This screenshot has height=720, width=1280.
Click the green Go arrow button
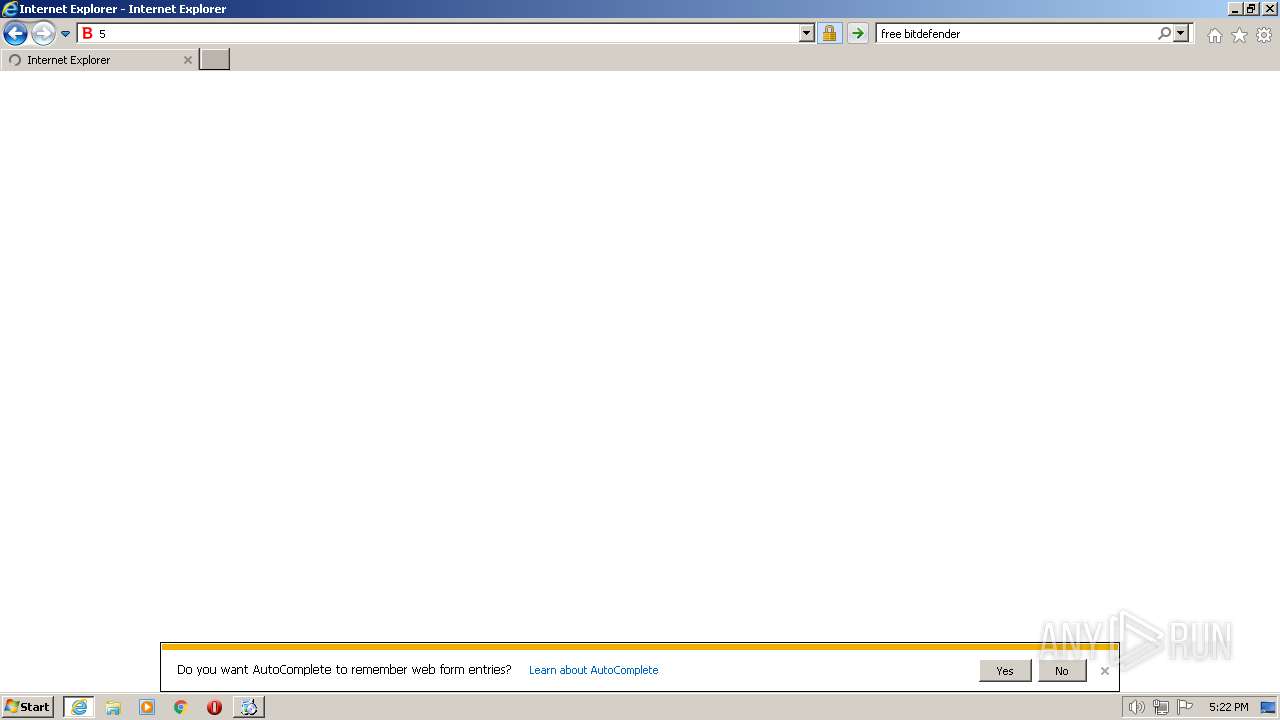[858, 33]
